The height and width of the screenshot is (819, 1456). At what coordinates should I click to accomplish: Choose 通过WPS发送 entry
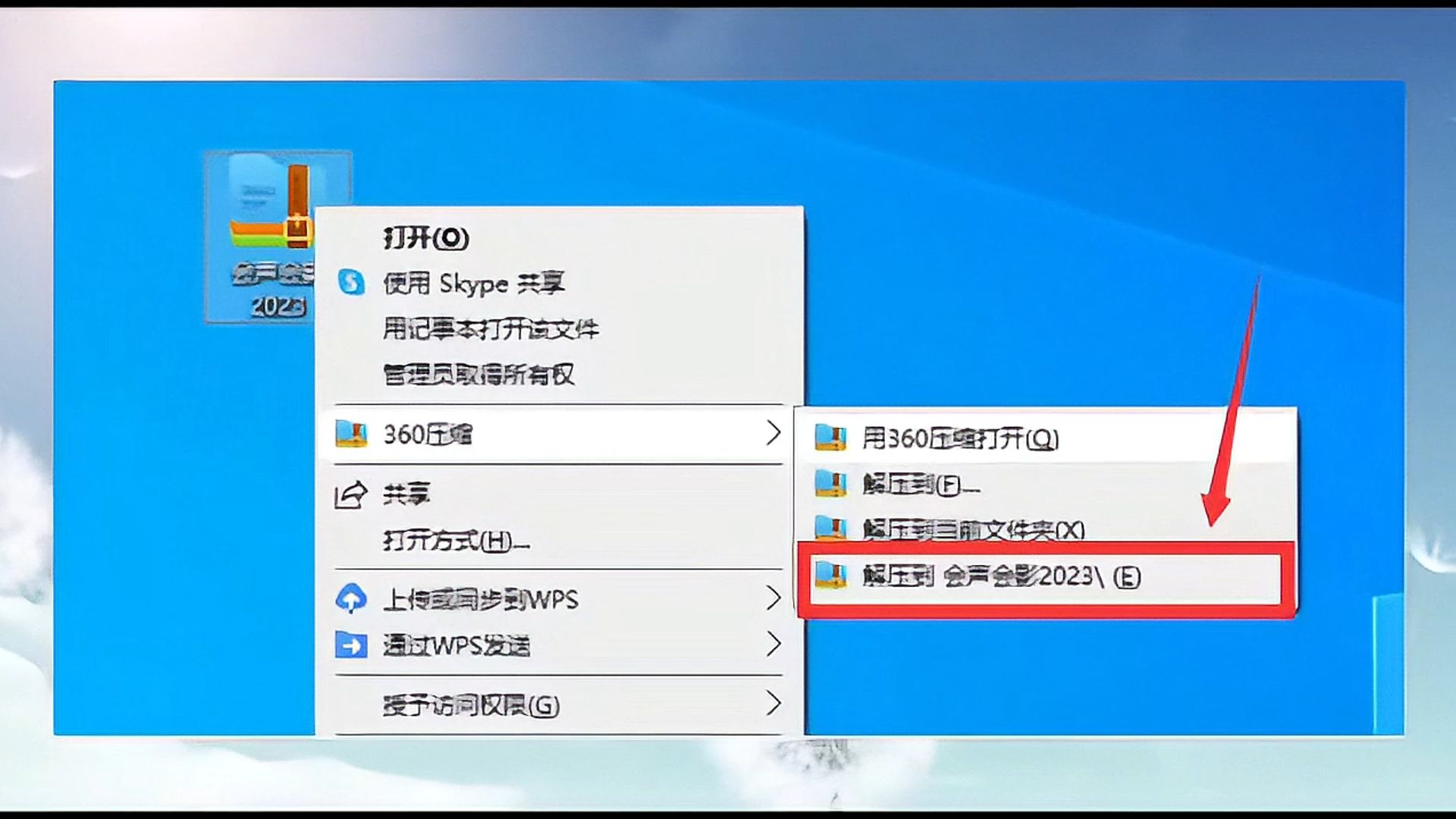pyautogui.click(x=560, y=645)
